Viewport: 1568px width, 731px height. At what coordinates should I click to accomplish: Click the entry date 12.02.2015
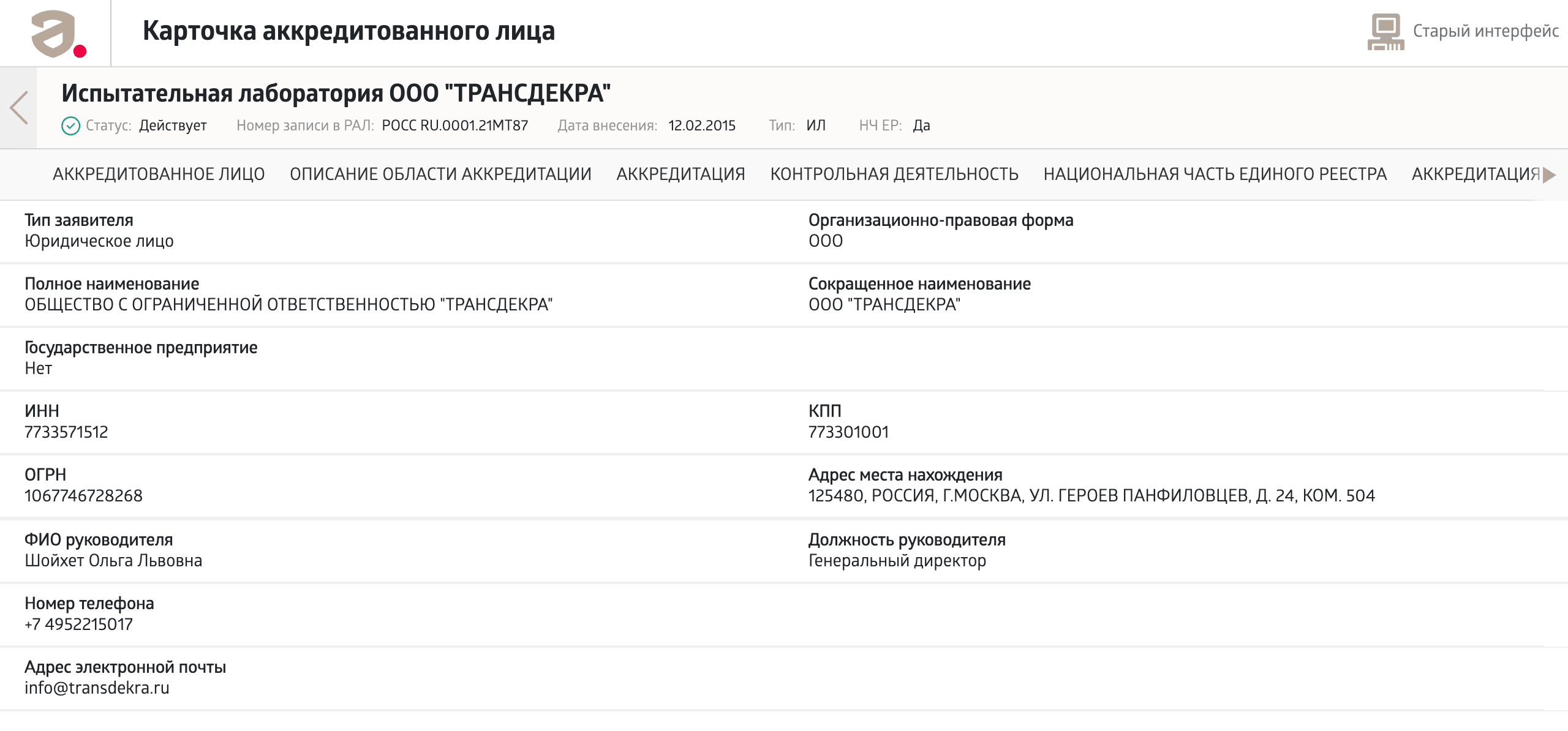[x=702, y=126]
